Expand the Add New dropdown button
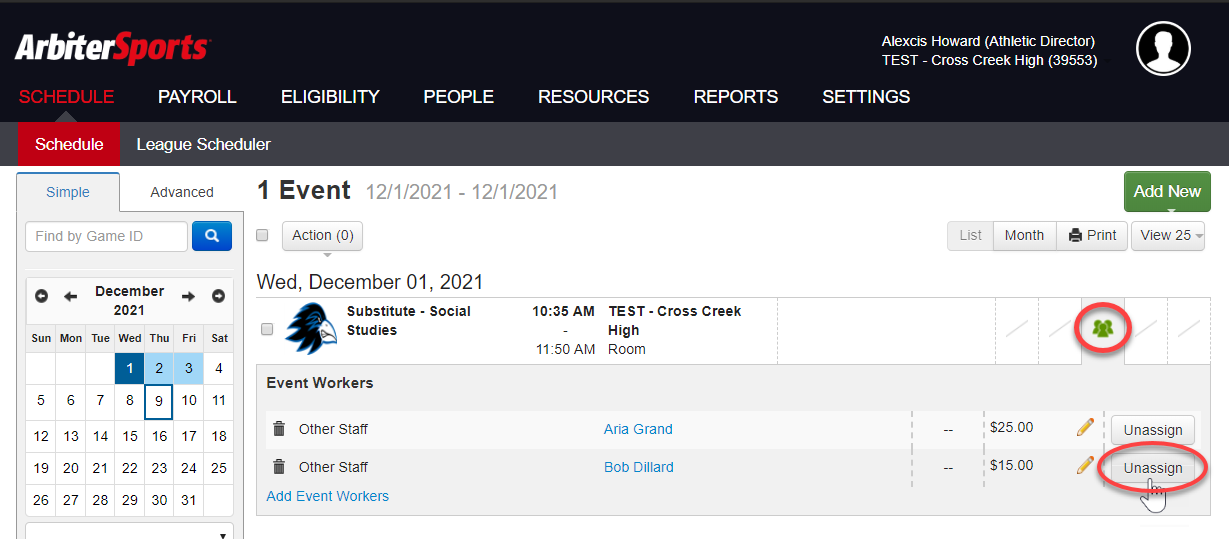1229x539 pixels. 1167,192
